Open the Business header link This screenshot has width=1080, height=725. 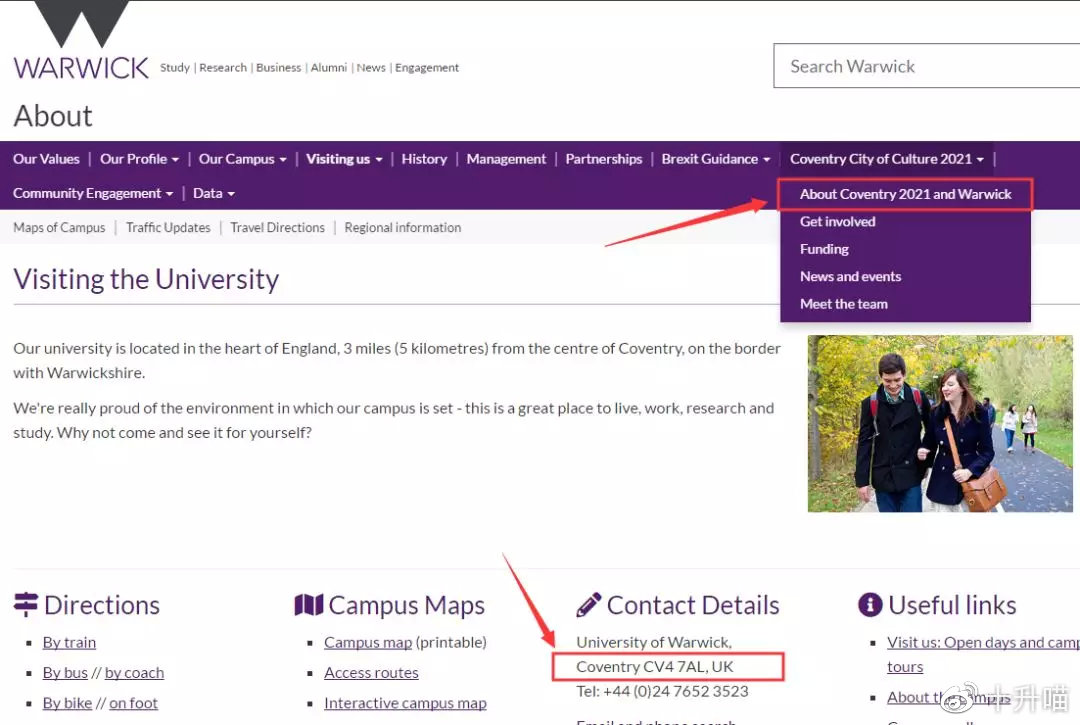[278, 67]
